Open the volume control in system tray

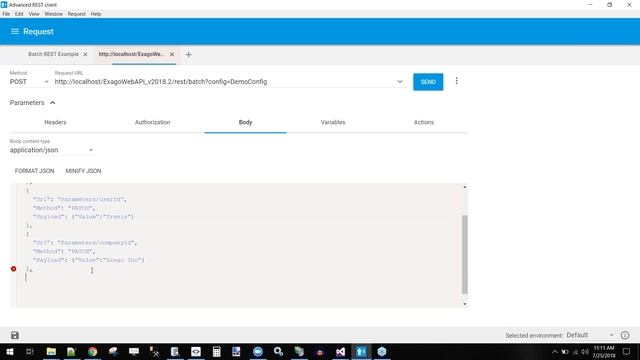[x=585, y=352]
